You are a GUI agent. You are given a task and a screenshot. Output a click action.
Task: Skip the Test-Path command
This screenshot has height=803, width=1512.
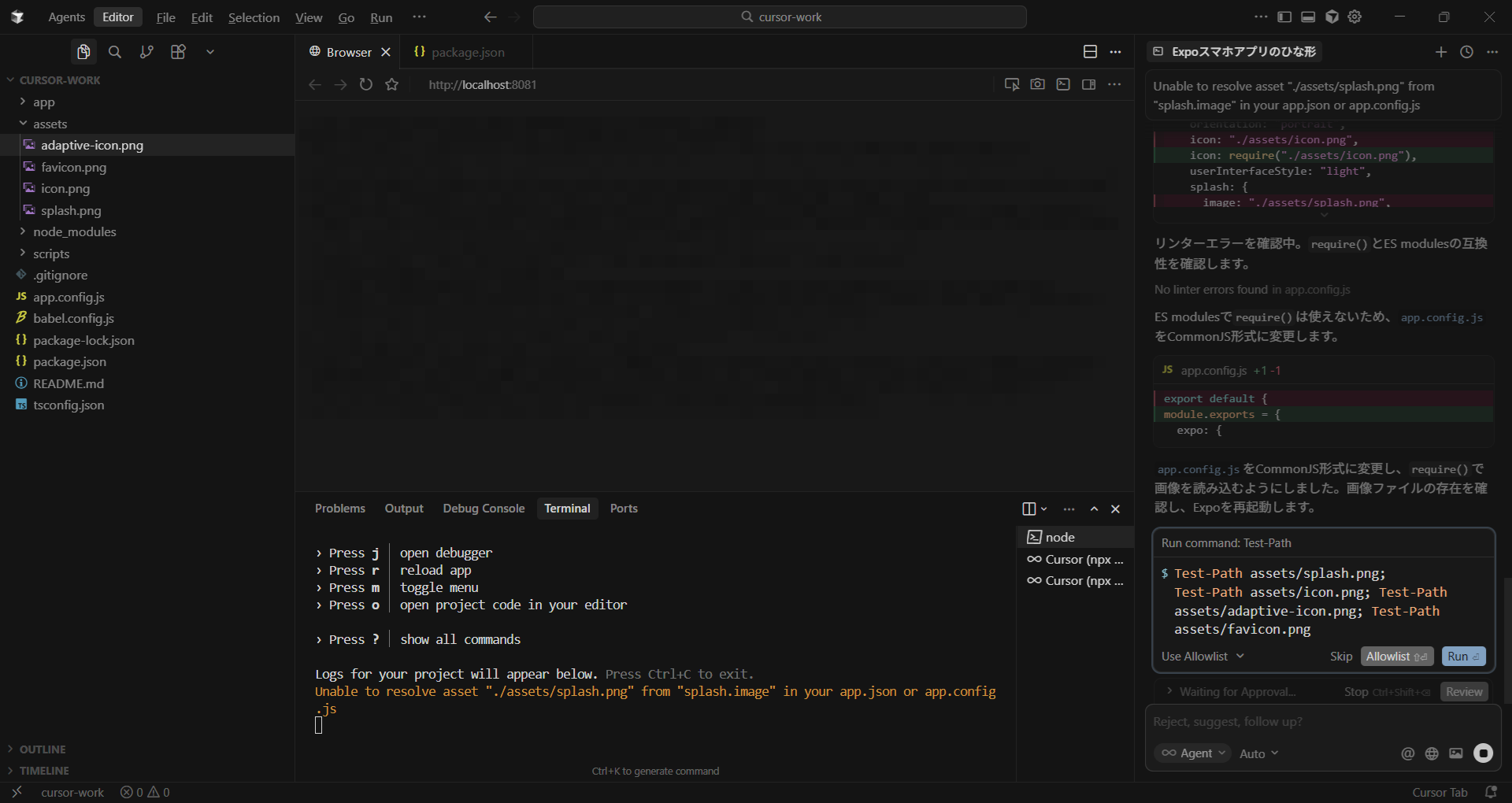(1340, 657)
